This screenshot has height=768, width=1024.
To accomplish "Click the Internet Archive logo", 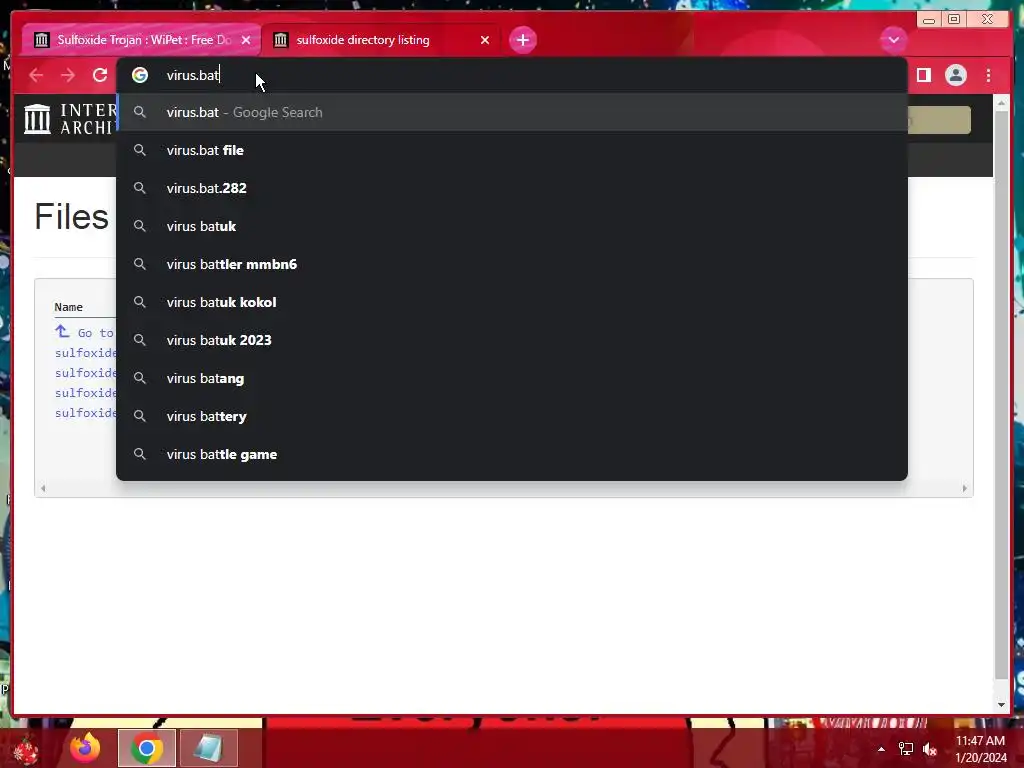I will click(70, 119).
